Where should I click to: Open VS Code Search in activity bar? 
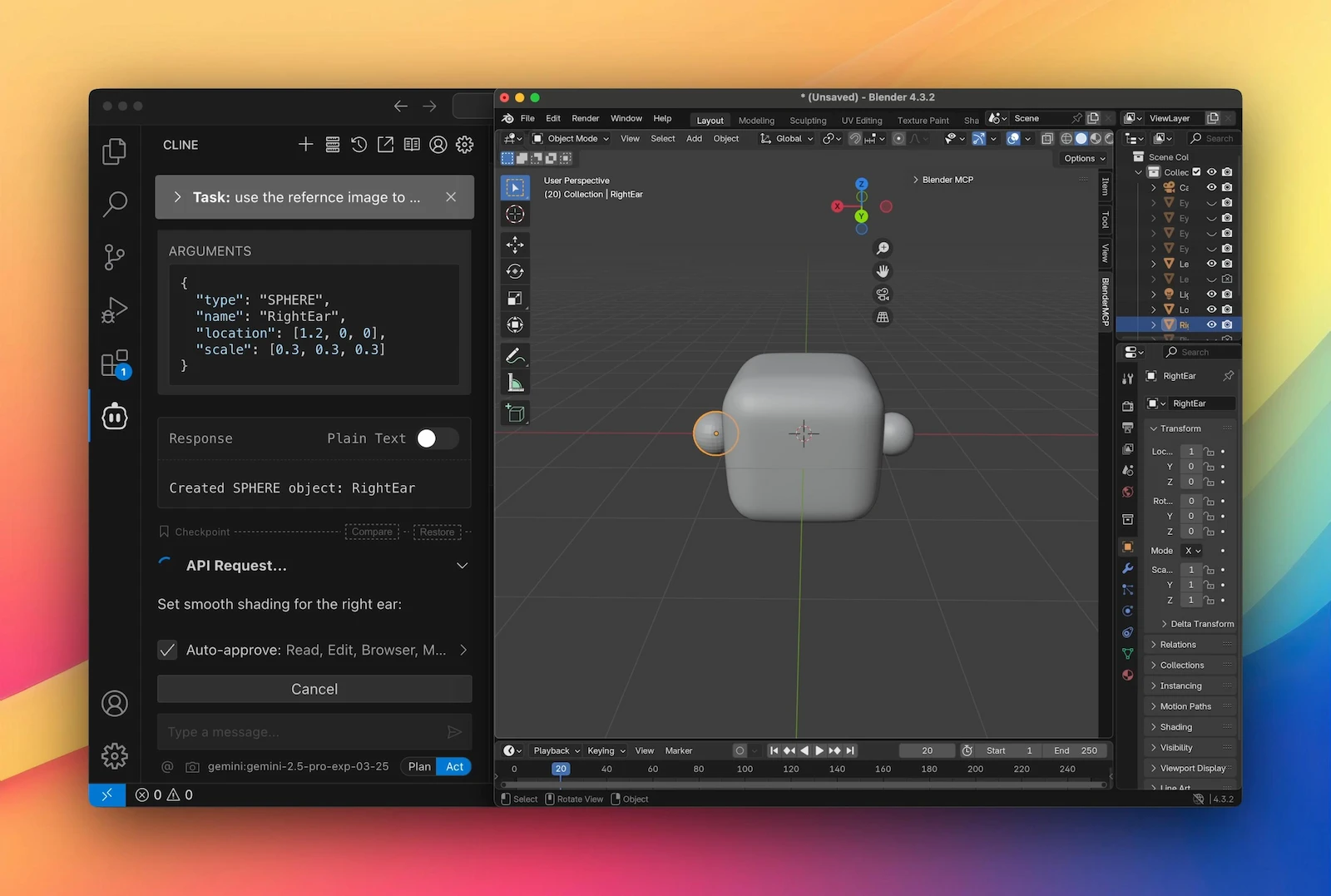115,204
